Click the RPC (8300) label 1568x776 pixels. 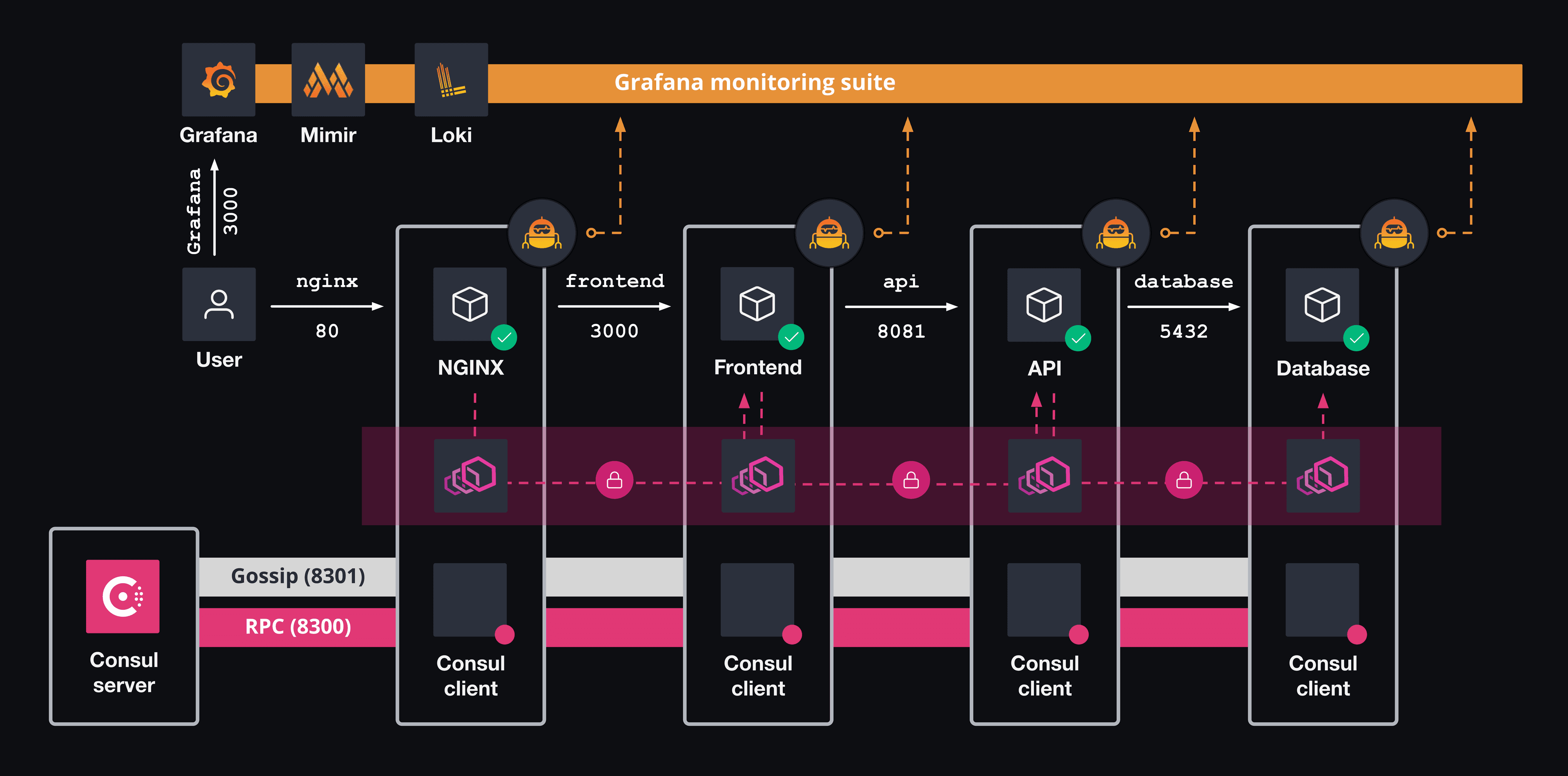[298, 626]
